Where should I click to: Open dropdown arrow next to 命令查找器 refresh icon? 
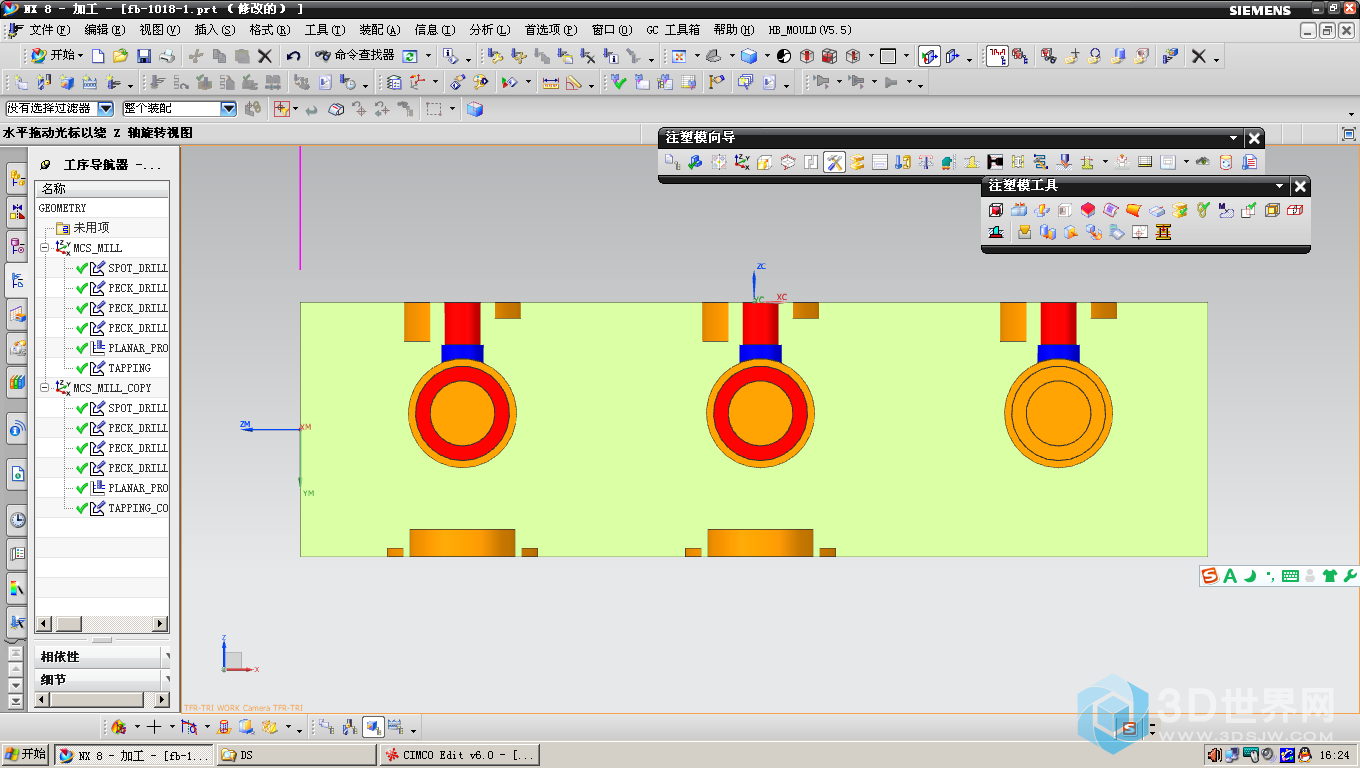tap(429, 56)
